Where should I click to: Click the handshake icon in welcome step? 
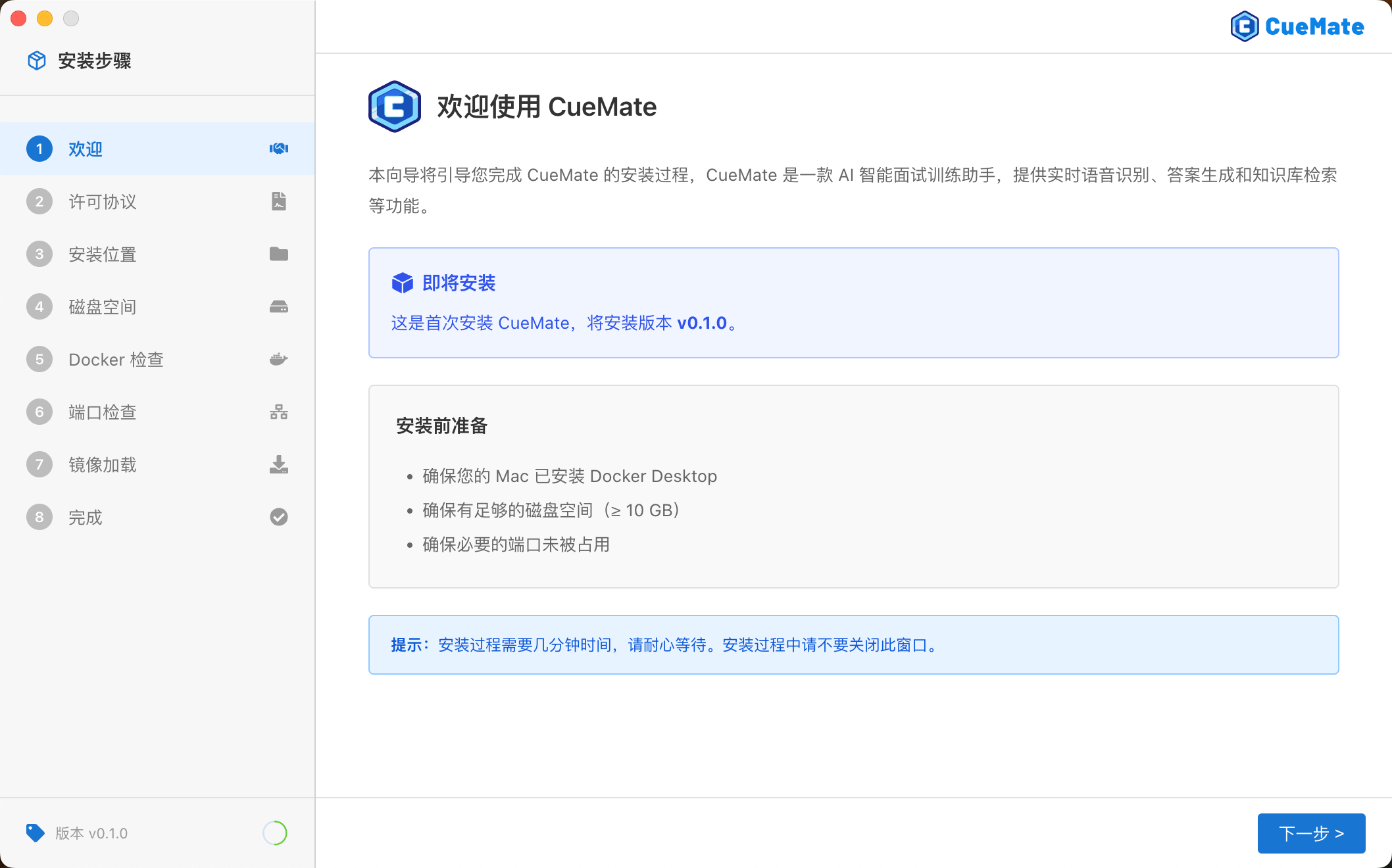pos(278,149)
